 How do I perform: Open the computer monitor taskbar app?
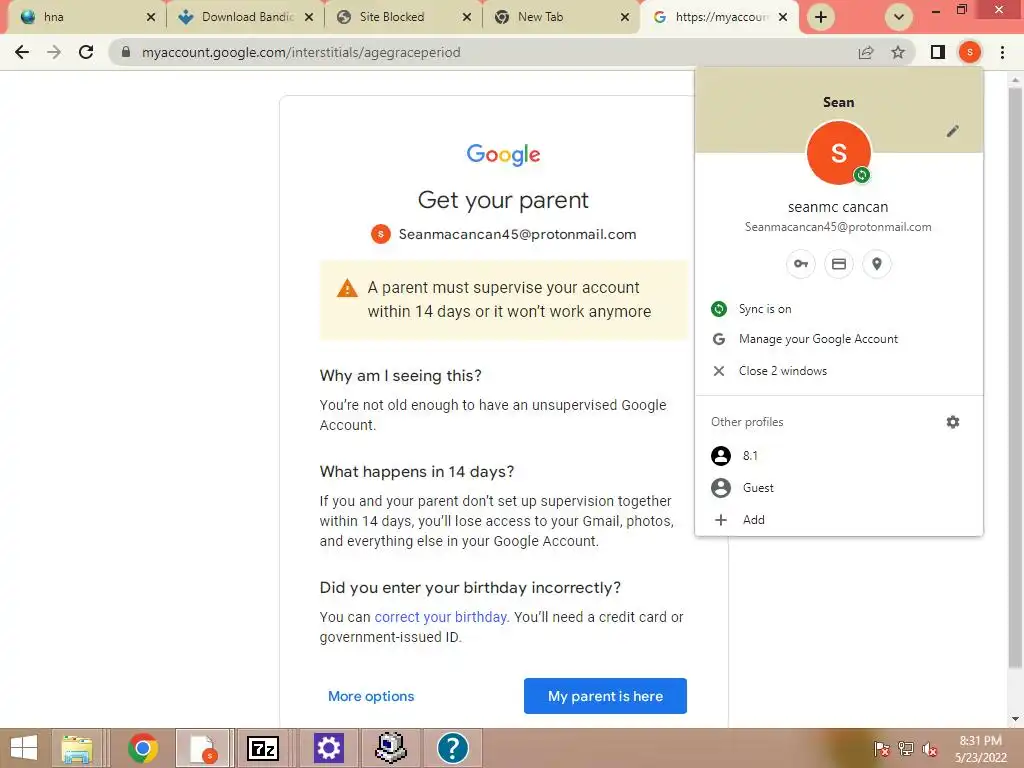391,748
